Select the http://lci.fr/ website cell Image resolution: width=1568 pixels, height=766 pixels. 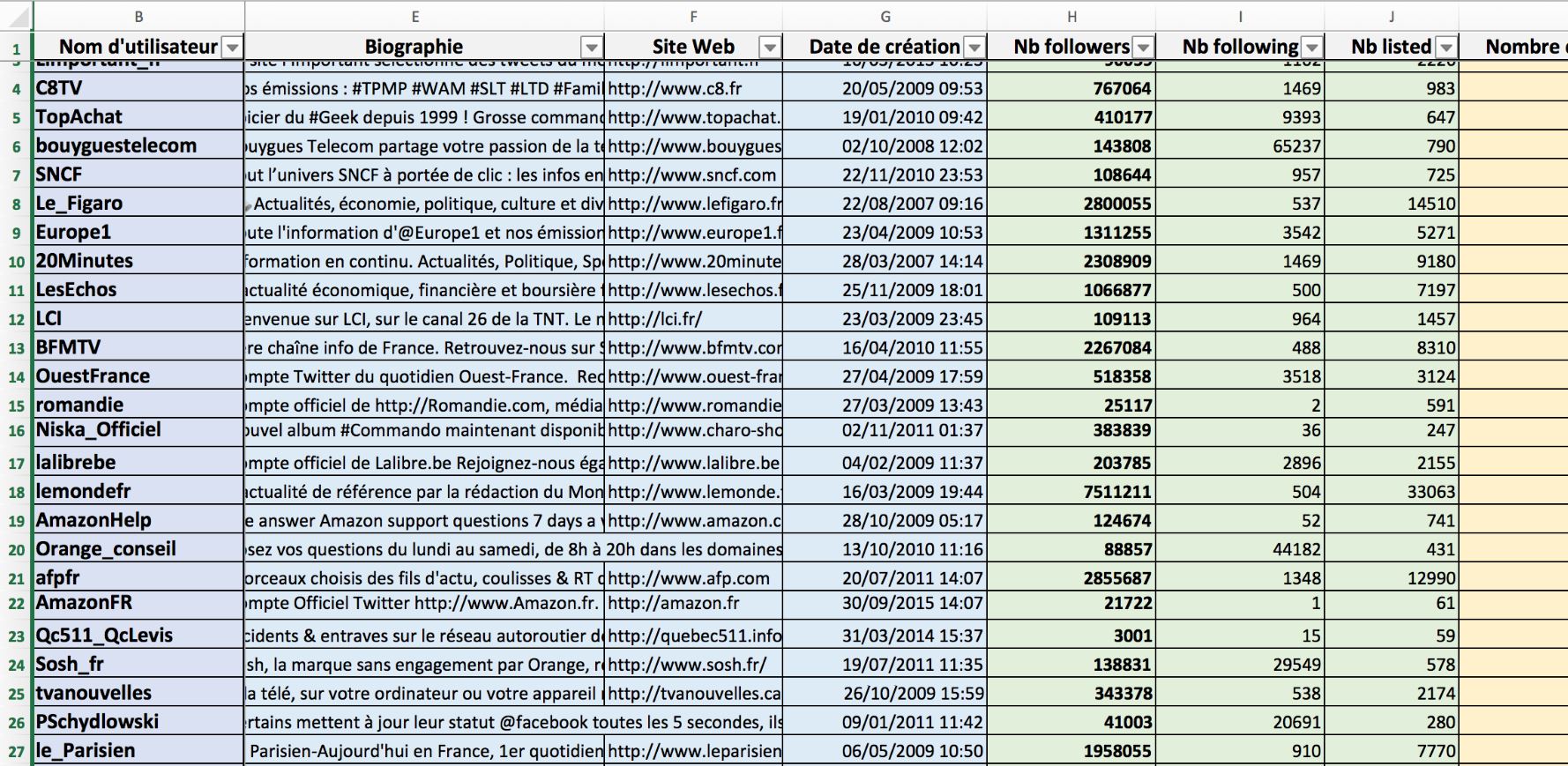click(693, 318)
